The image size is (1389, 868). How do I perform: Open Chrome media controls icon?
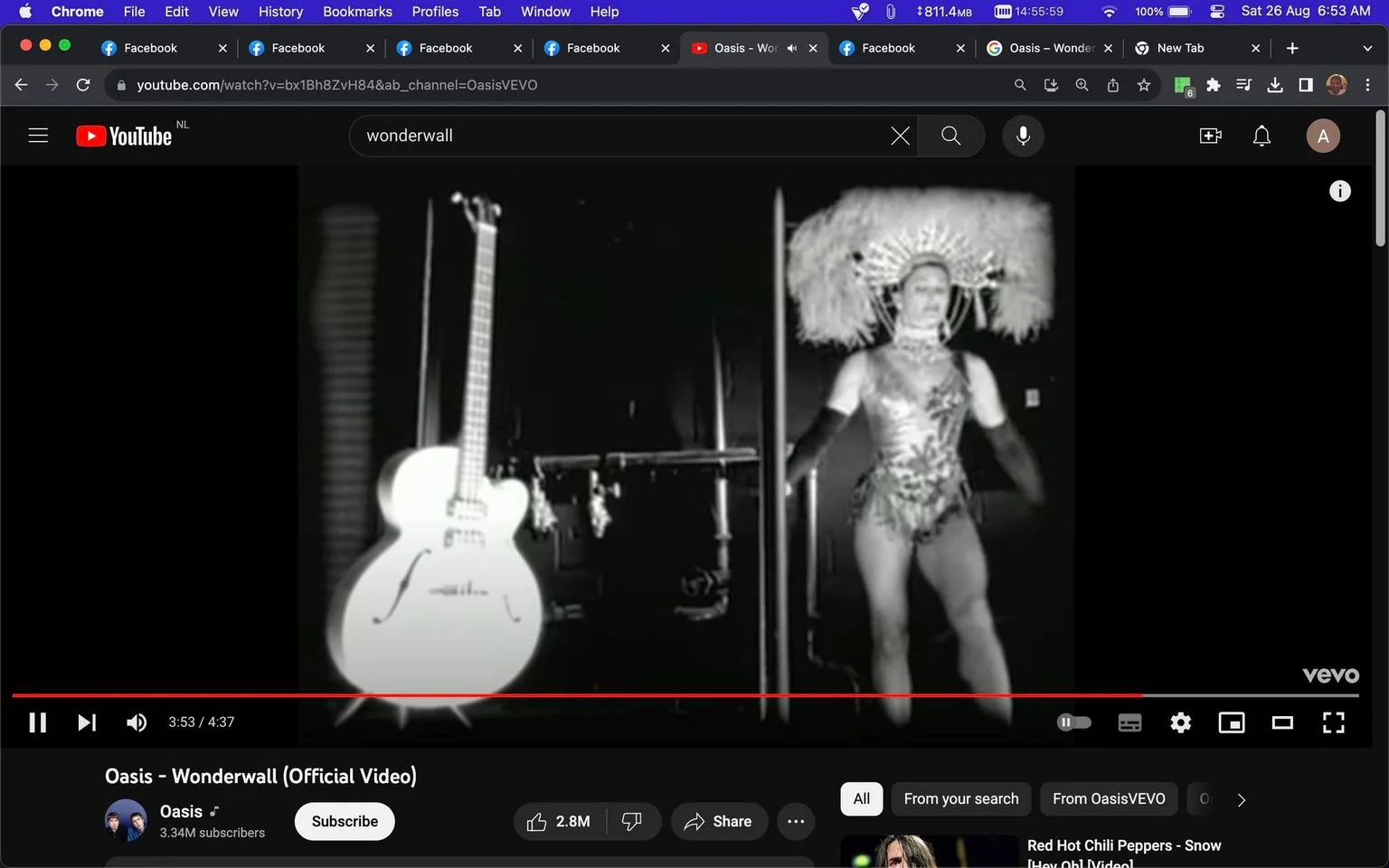(1244, 85)
